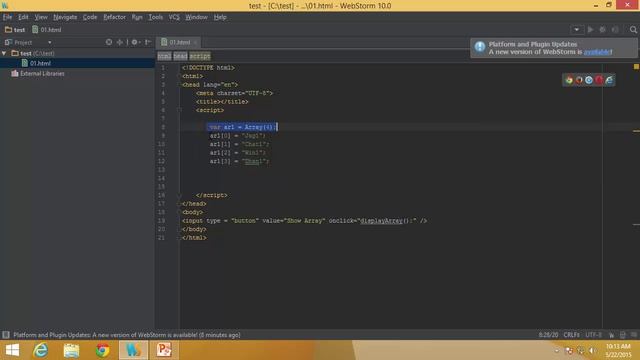Click yellow inspection indicator at top of gutter
Image resolution: width=640 pixels, height=360 pixels.
tap(636, 67)
